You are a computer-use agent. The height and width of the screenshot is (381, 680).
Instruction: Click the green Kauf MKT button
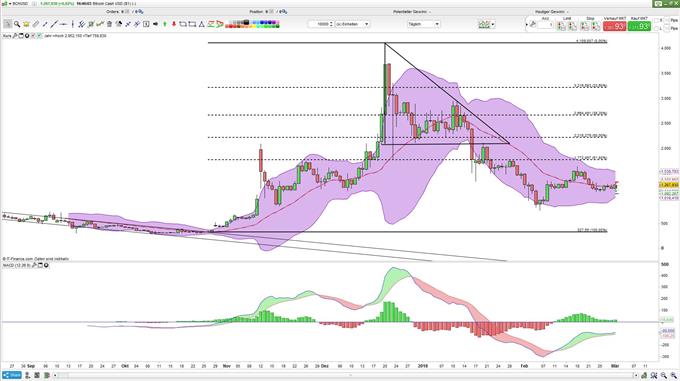[x=640, y=26]
